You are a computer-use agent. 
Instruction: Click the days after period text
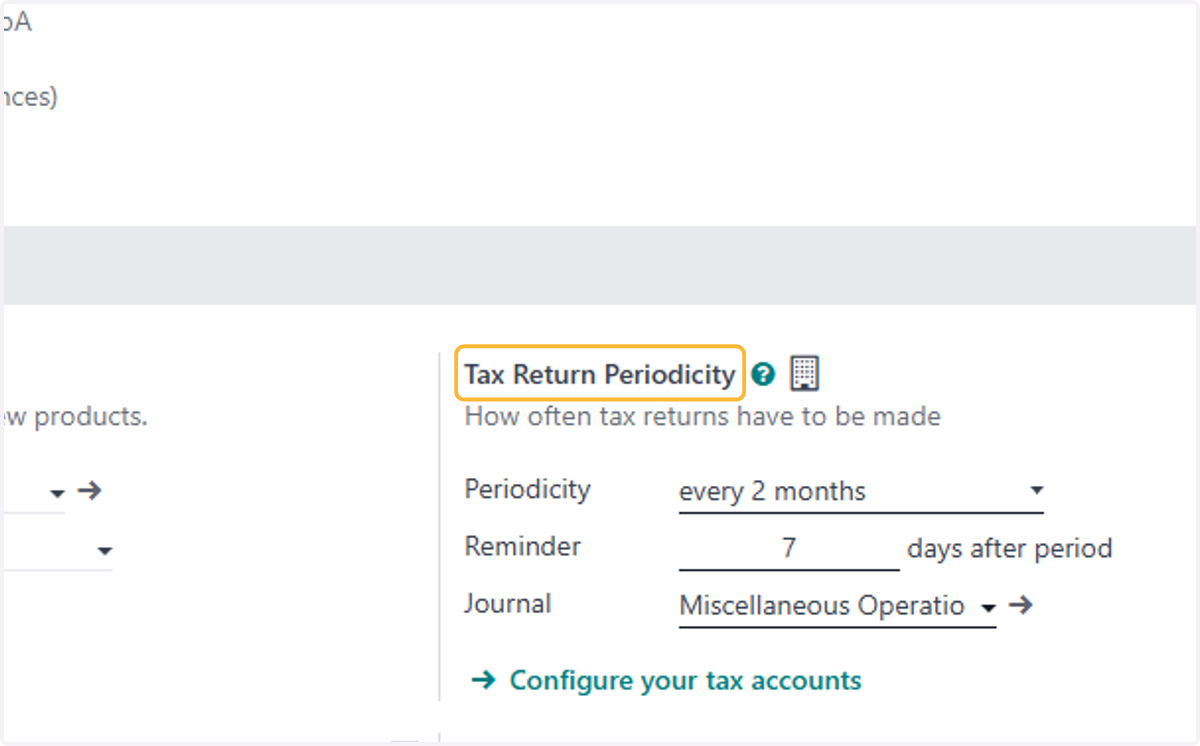1010,549
